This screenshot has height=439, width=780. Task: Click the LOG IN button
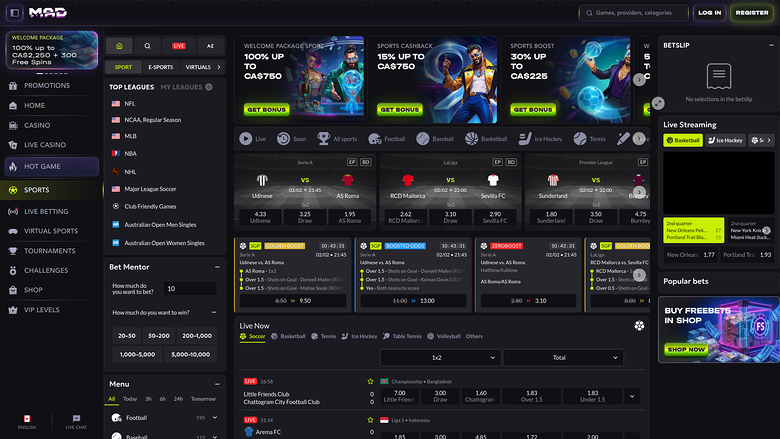(x=709, y=13)
